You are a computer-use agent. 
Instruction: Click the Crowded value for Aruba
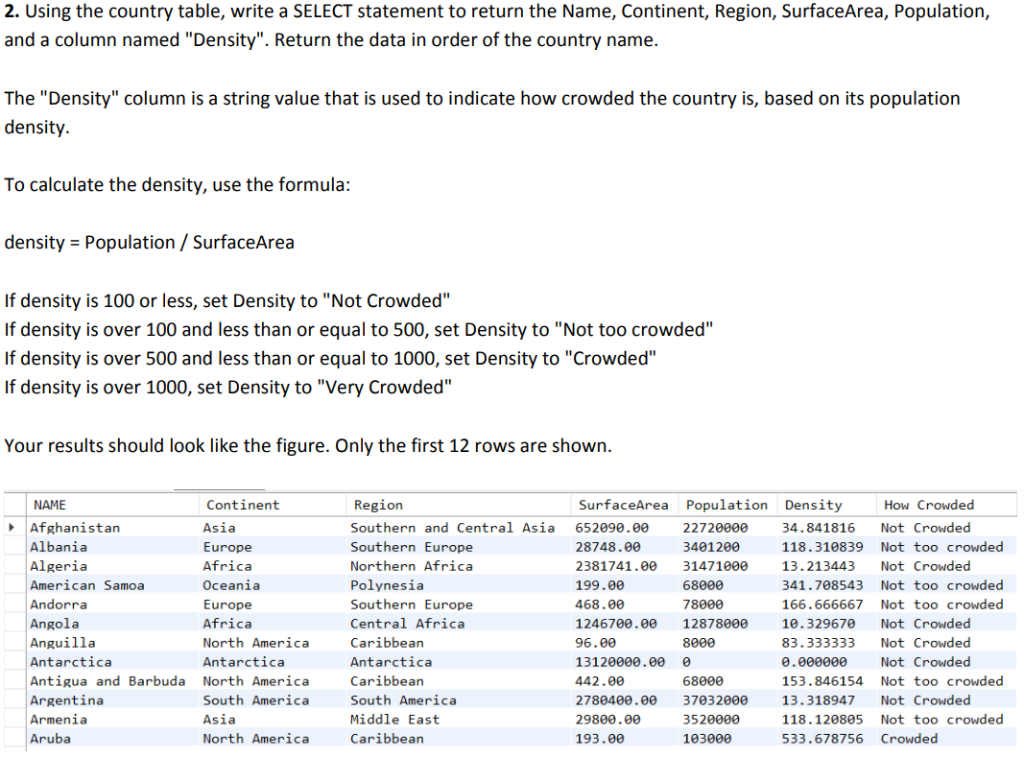(911, 738)
